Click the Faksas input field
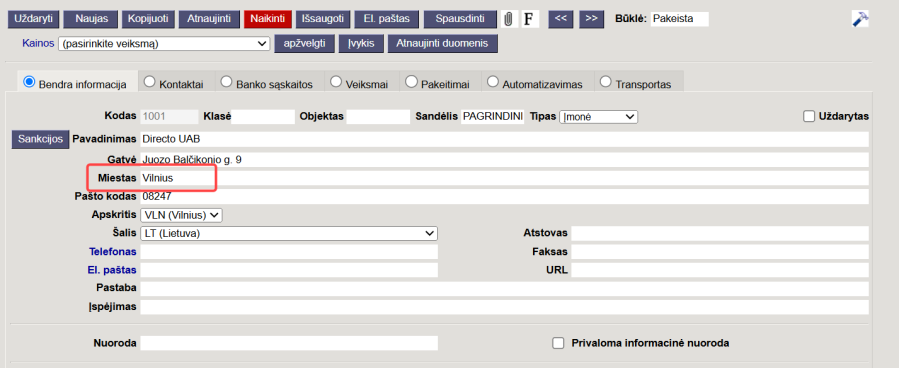Image resolution: width=899 pixels, height=368 pixels. click(x=720, y=252)
